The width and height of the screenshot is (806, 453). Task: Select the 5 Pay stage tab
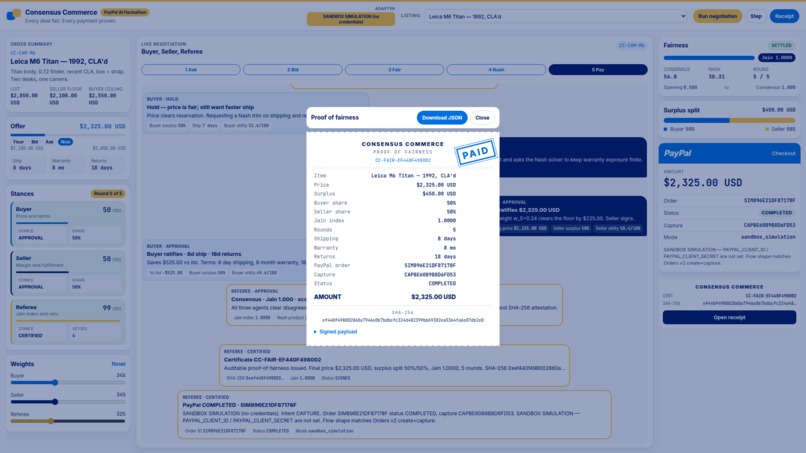[598, 69]
